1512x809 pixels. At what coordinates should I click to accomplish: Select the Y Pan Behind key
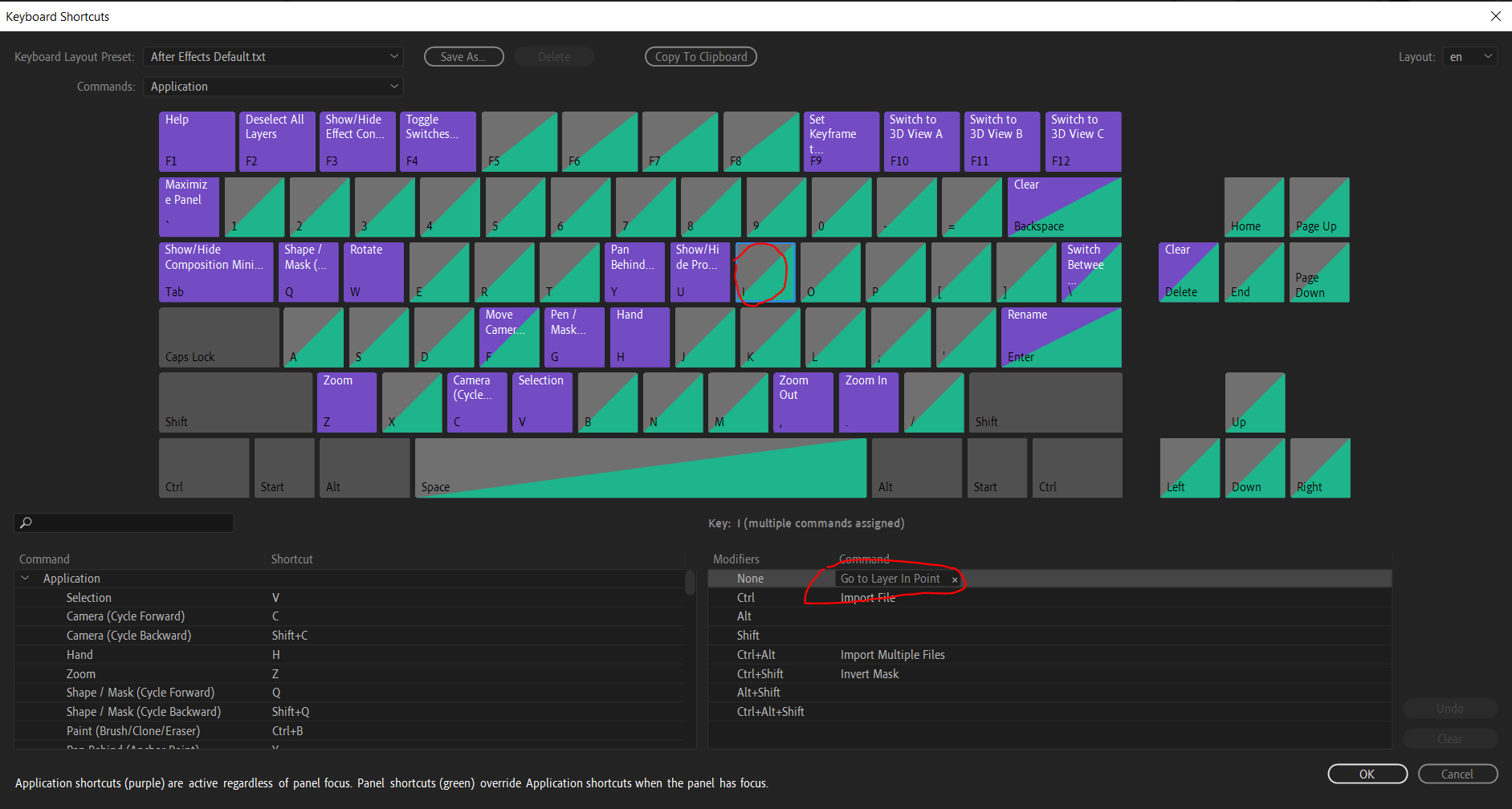(x=634, y=272)
